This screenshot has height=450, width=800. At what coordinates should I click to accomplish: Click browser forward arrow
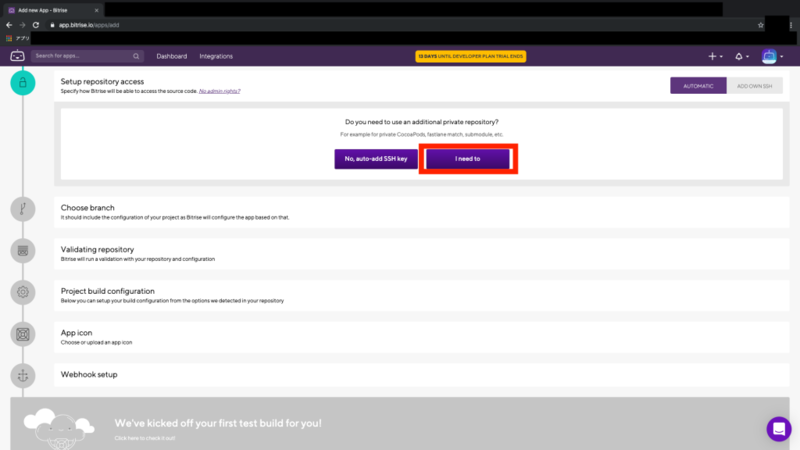(x=22, y=25)
